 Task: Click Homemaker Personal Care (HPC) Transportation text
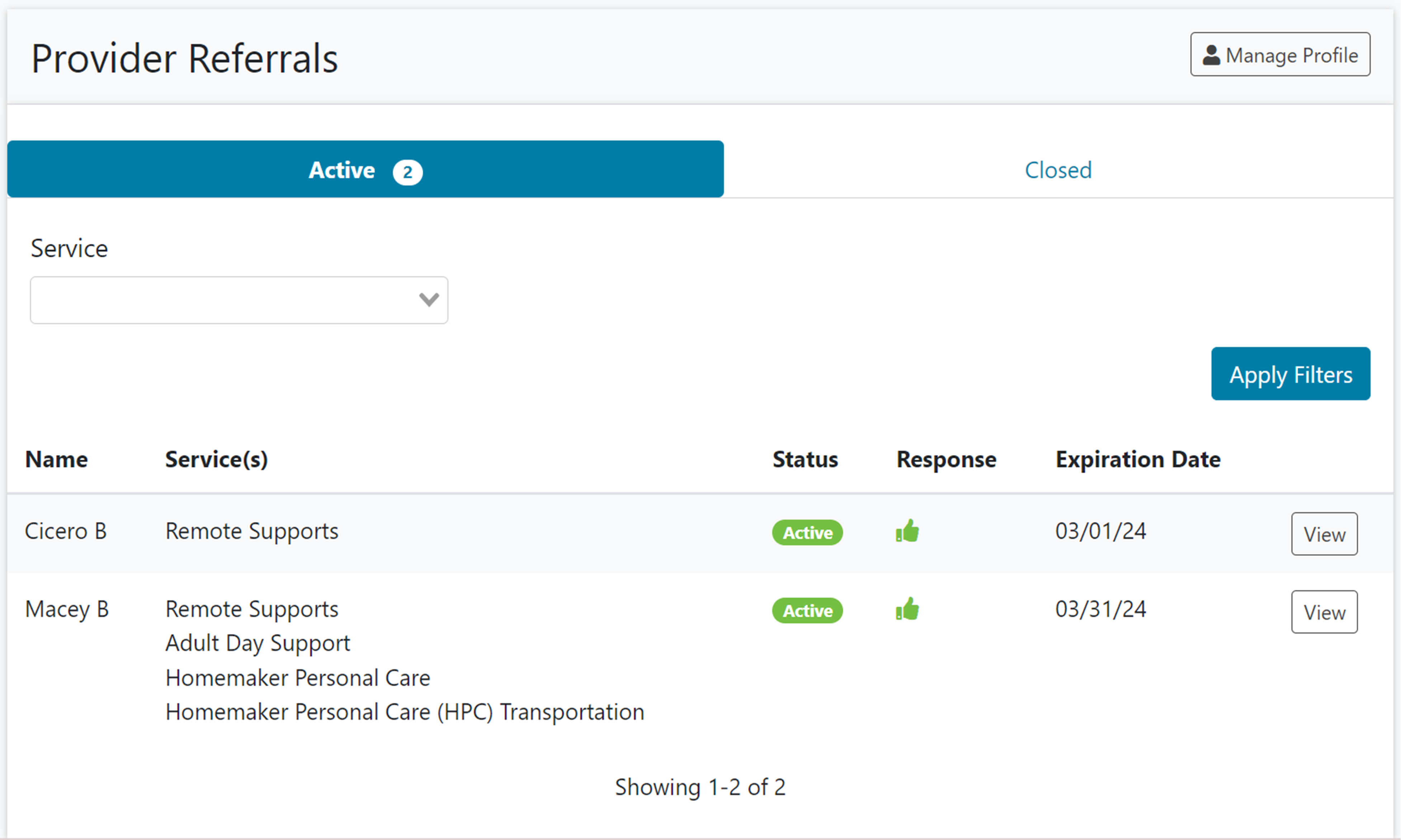(x=404, y=712)
